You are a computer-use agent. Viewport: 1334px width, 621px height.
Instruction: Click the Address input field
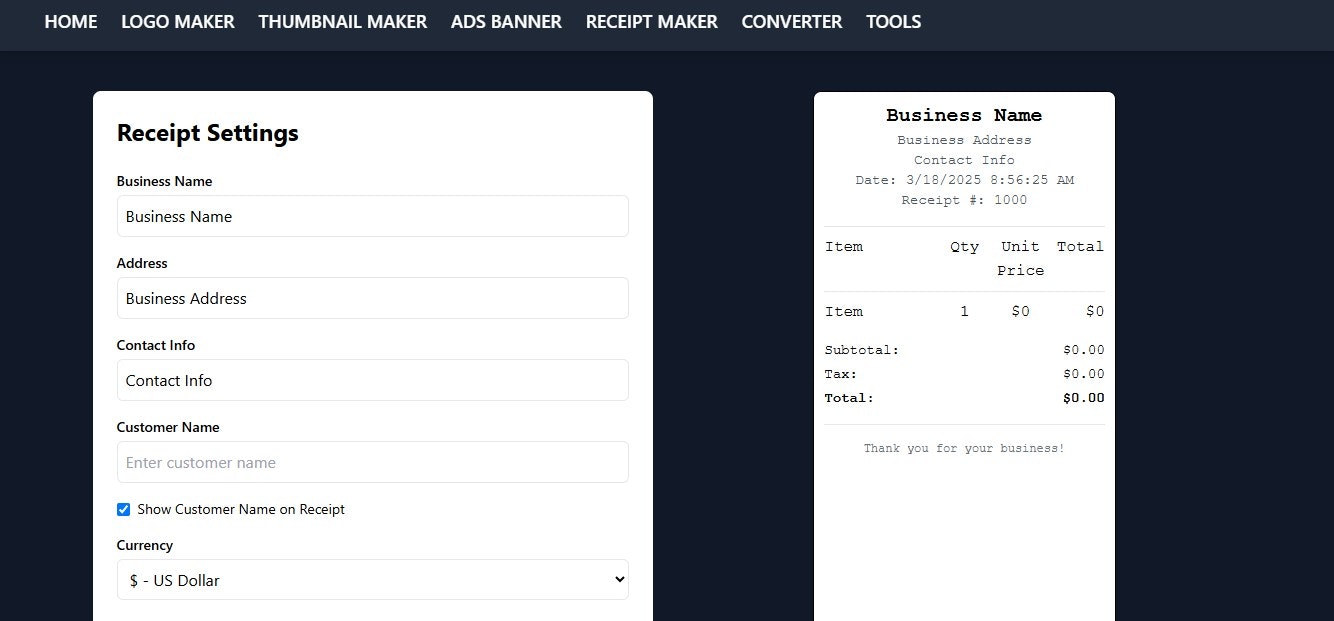[373, 298]
